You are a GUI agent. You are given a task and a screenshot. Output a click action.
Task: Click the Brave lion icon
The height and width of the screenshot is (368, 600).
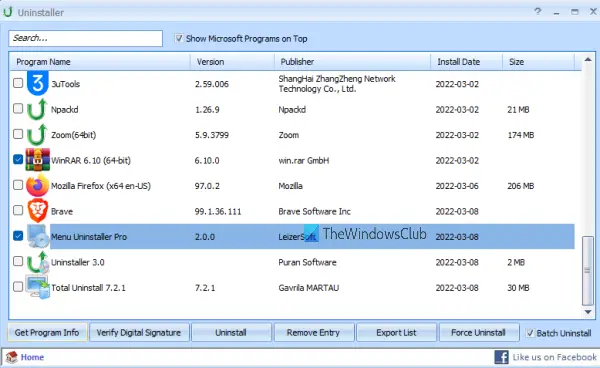38,211
